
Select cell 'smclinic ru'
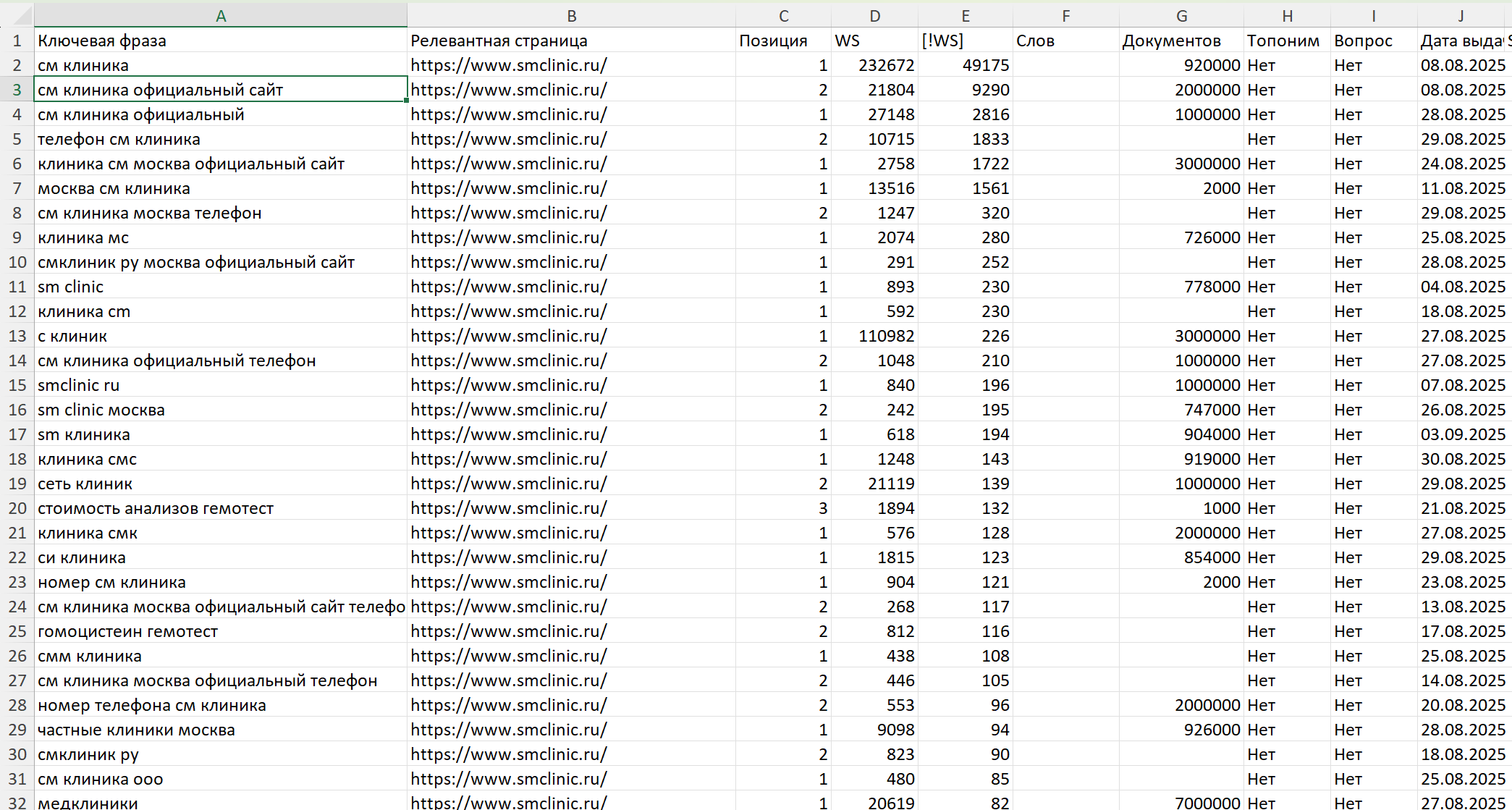click(221, 385)
